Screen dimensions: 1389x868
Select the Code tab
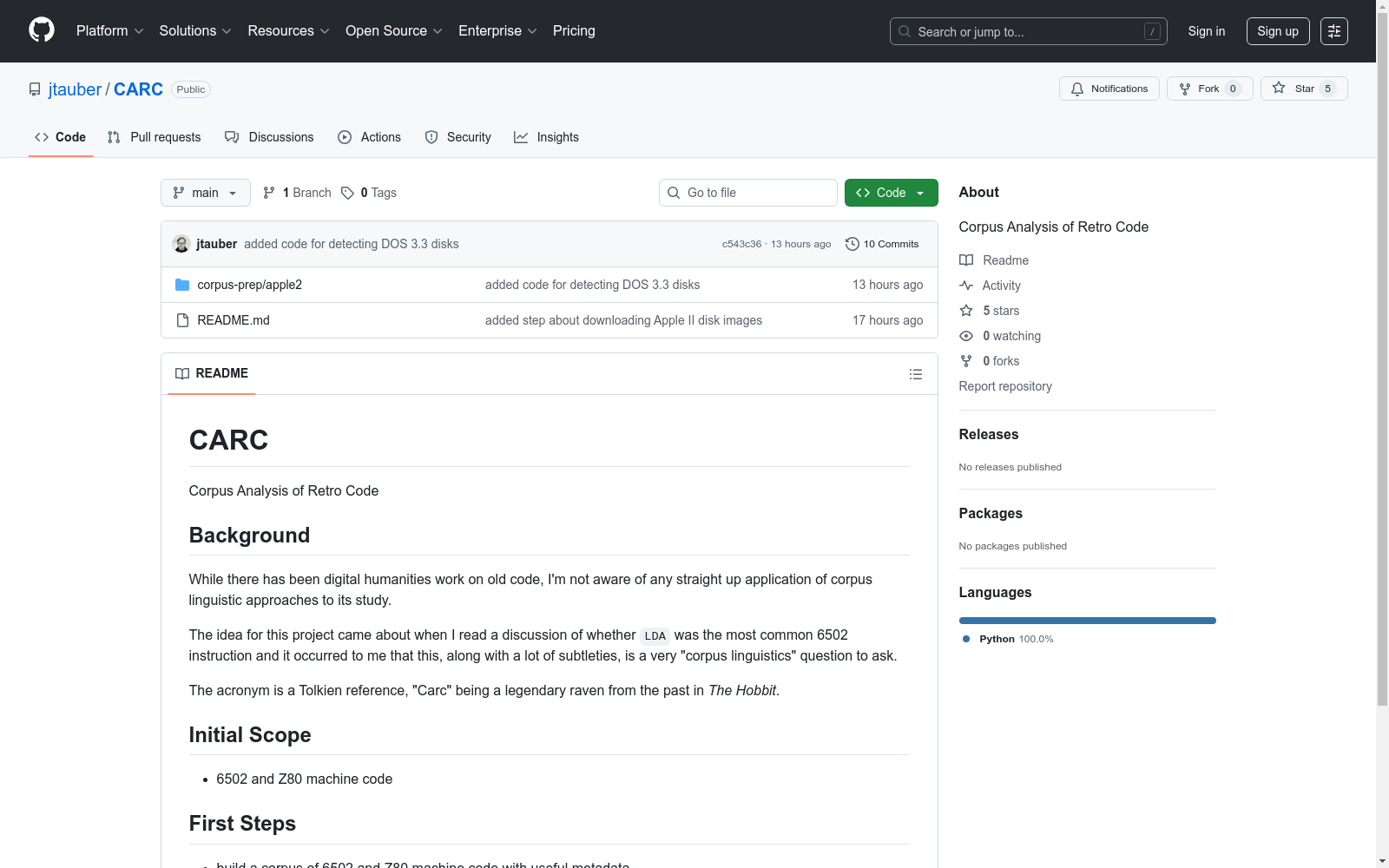(61, 137)
